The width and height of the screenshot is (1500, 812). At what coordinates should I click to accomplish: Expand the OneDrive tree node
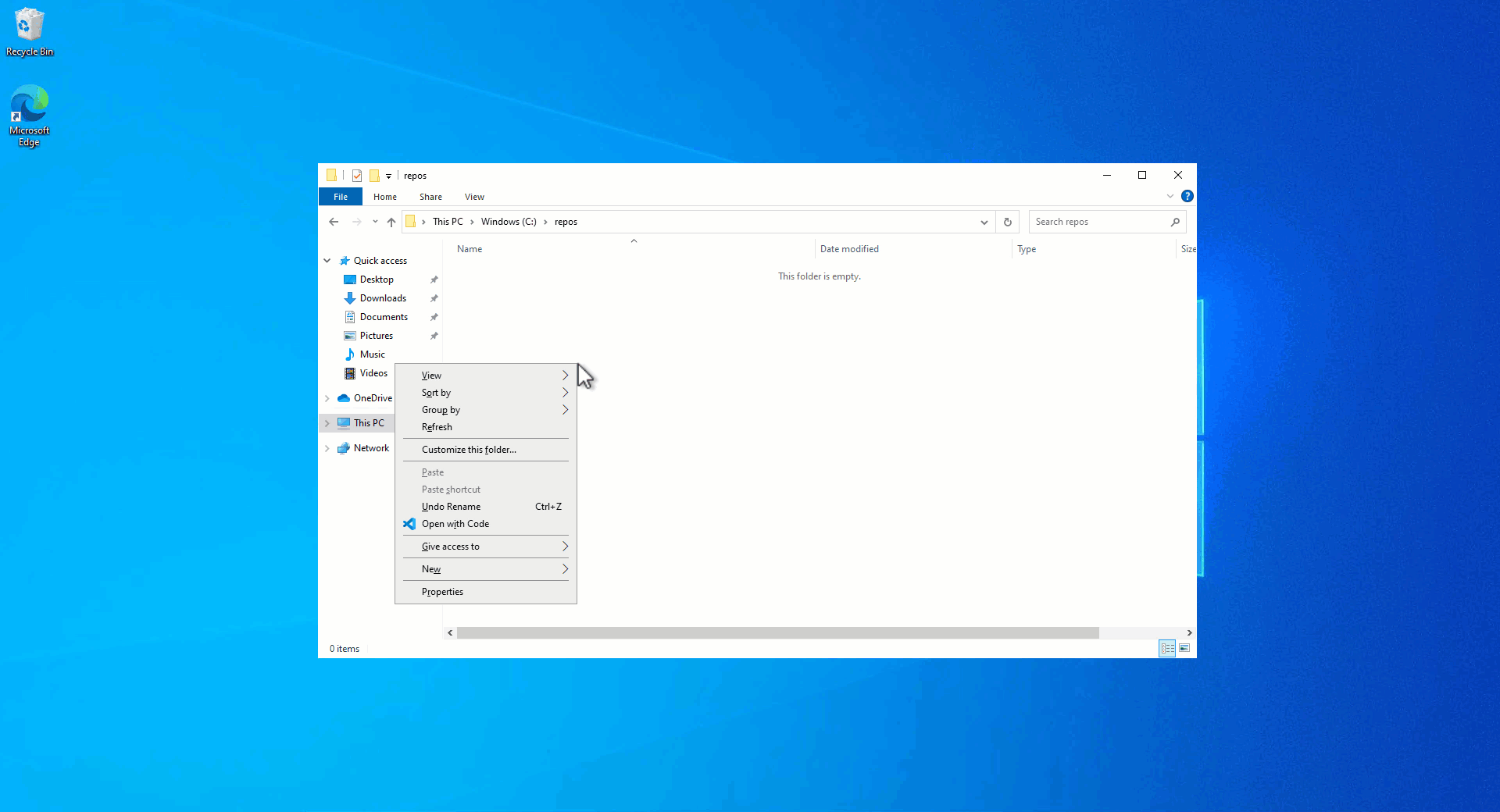327,398
